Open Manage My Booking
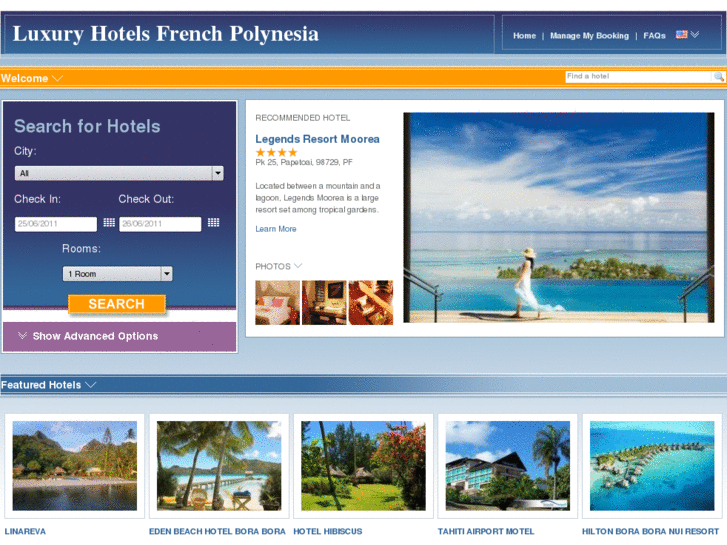Image resolution: width=727 pixels, height=545 pixels. pos(589,36)
